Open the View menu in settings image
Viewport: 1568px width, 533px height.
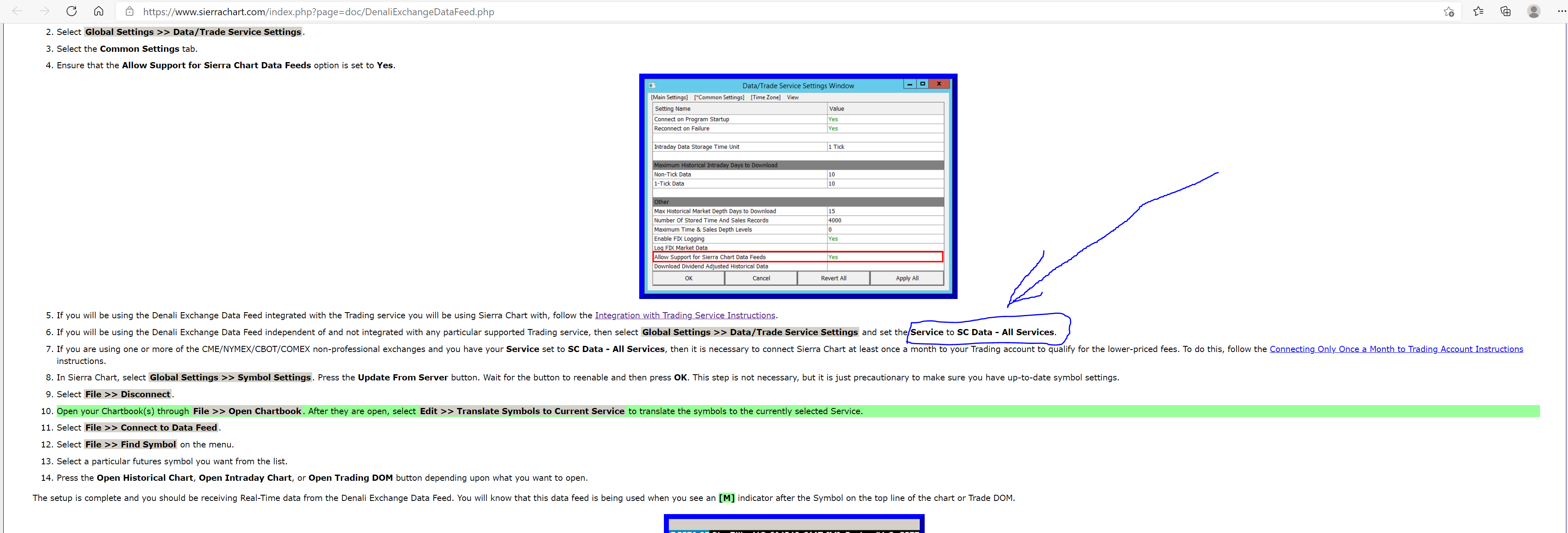(793, 97)
